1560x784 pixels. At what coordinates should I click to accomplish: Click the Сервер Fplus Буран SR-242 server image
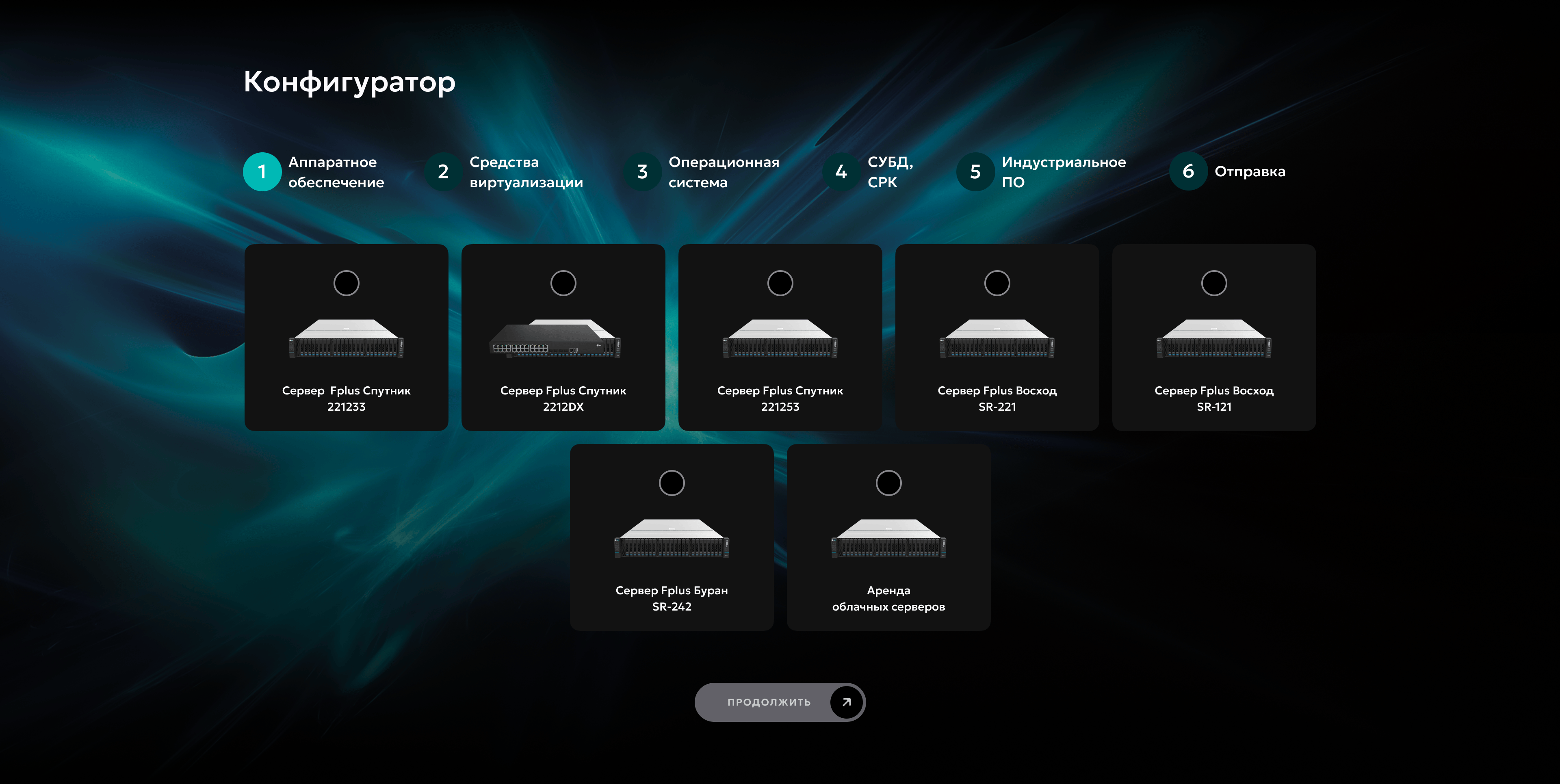tap(672, 538)
